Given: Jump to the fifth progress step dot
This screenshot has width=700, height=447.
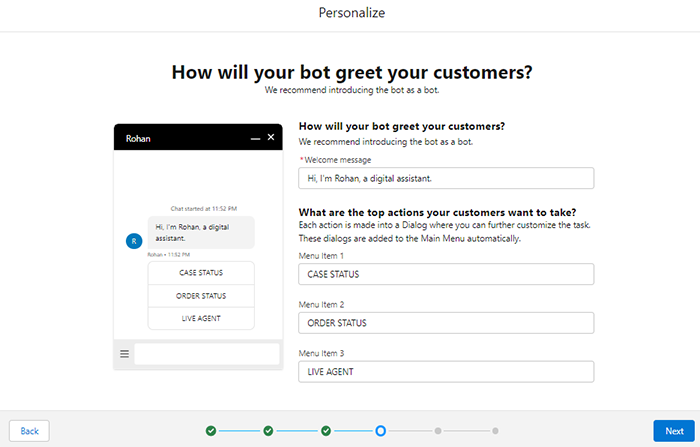Looking at the screenshot, I should [x=437, y=431].
